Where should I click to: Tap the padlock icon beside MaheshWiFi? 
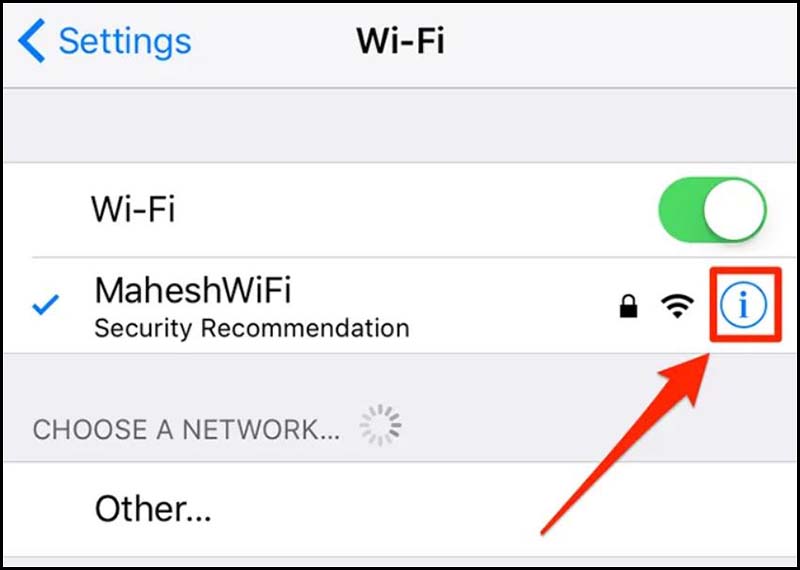628,307
